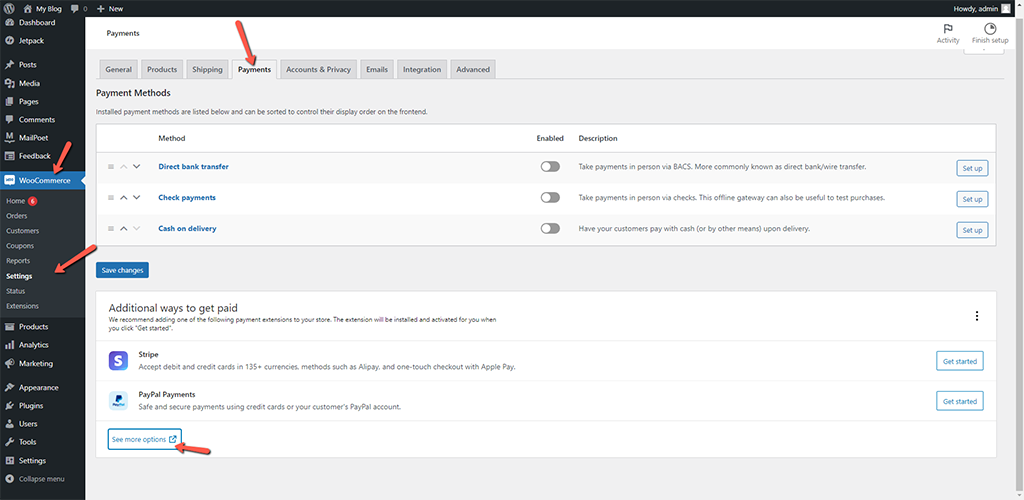
Task: Click the Cash on delivery handle
Action: pyautogui.click(x=111, y=228)
